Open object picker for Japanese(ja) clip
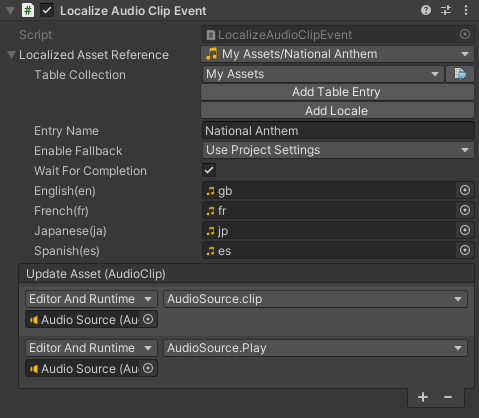Image resolution: width=479 pixels, height=418 pixels. 465,230
